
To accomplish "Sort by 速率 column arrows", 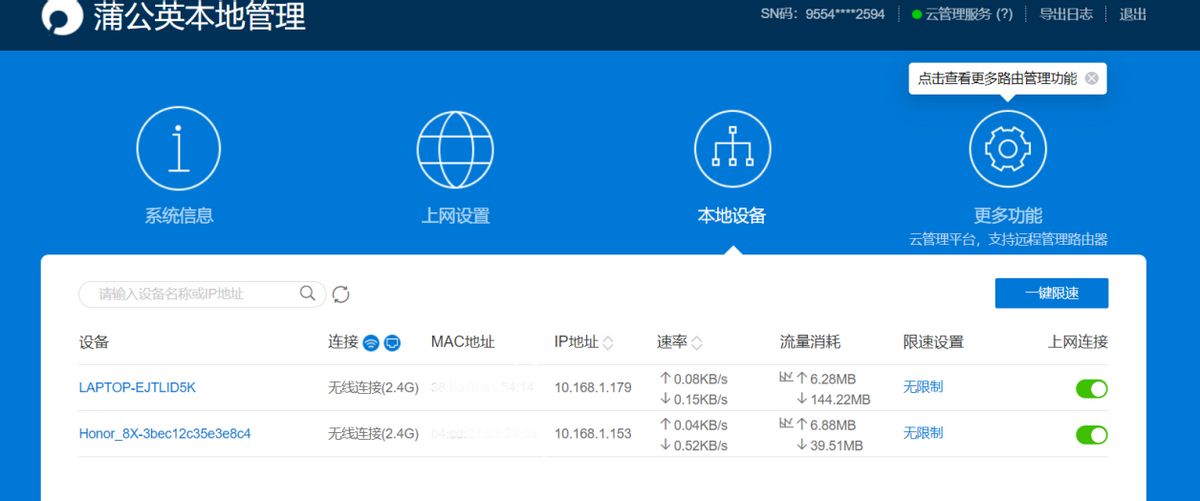I will tap(697, 343).
